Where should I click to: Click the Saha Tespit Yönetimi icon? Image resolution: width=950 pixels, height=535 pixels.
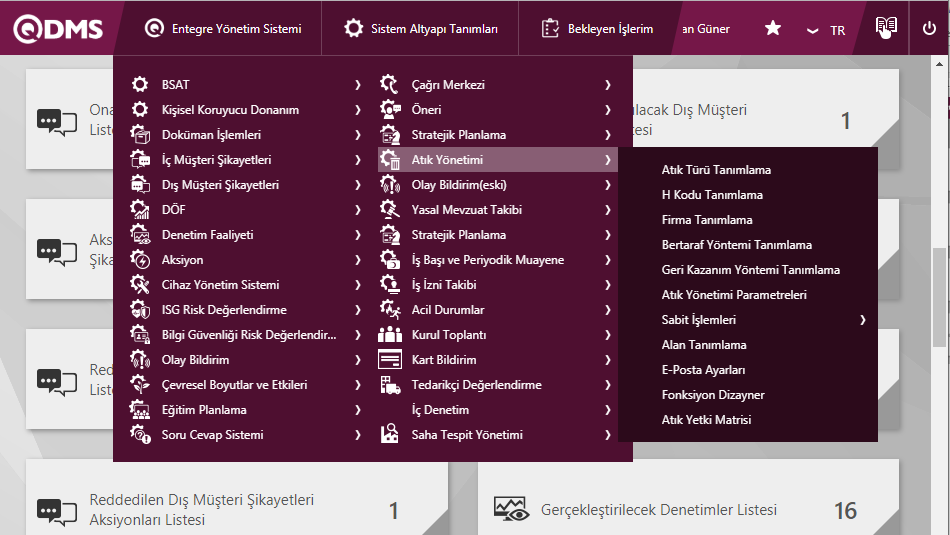pos(390,435)
